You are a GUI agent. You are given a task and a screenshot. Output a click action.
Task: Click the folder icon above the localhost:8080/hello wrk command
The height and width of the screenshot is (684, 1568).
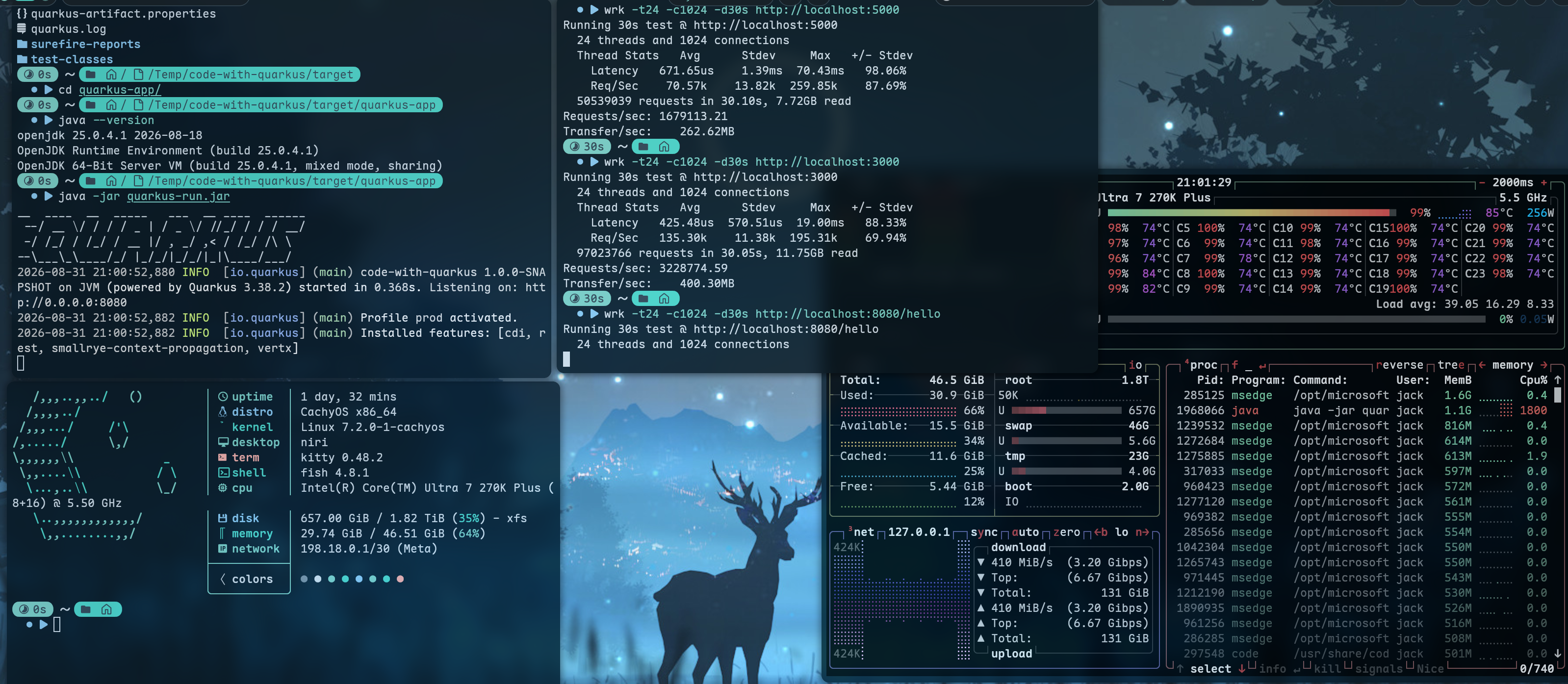pyautogui.click(x=643, y=299)
